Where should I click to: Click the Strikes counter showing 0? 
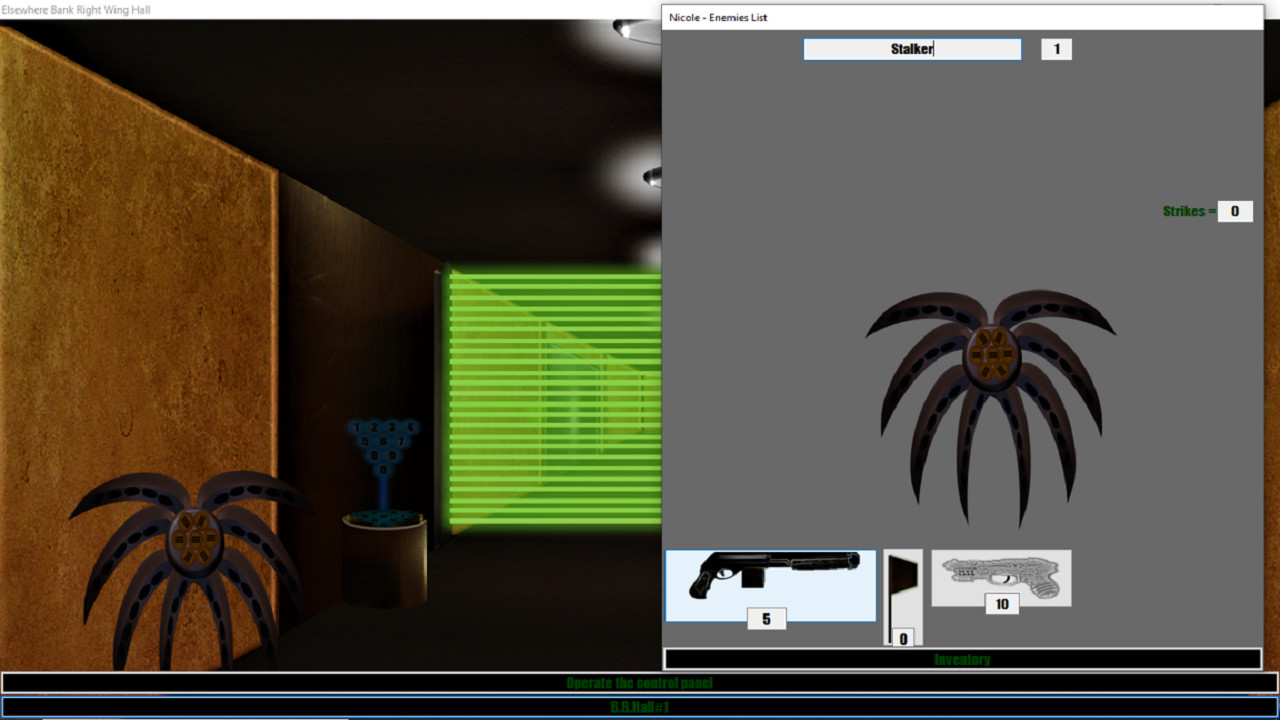1234,211
